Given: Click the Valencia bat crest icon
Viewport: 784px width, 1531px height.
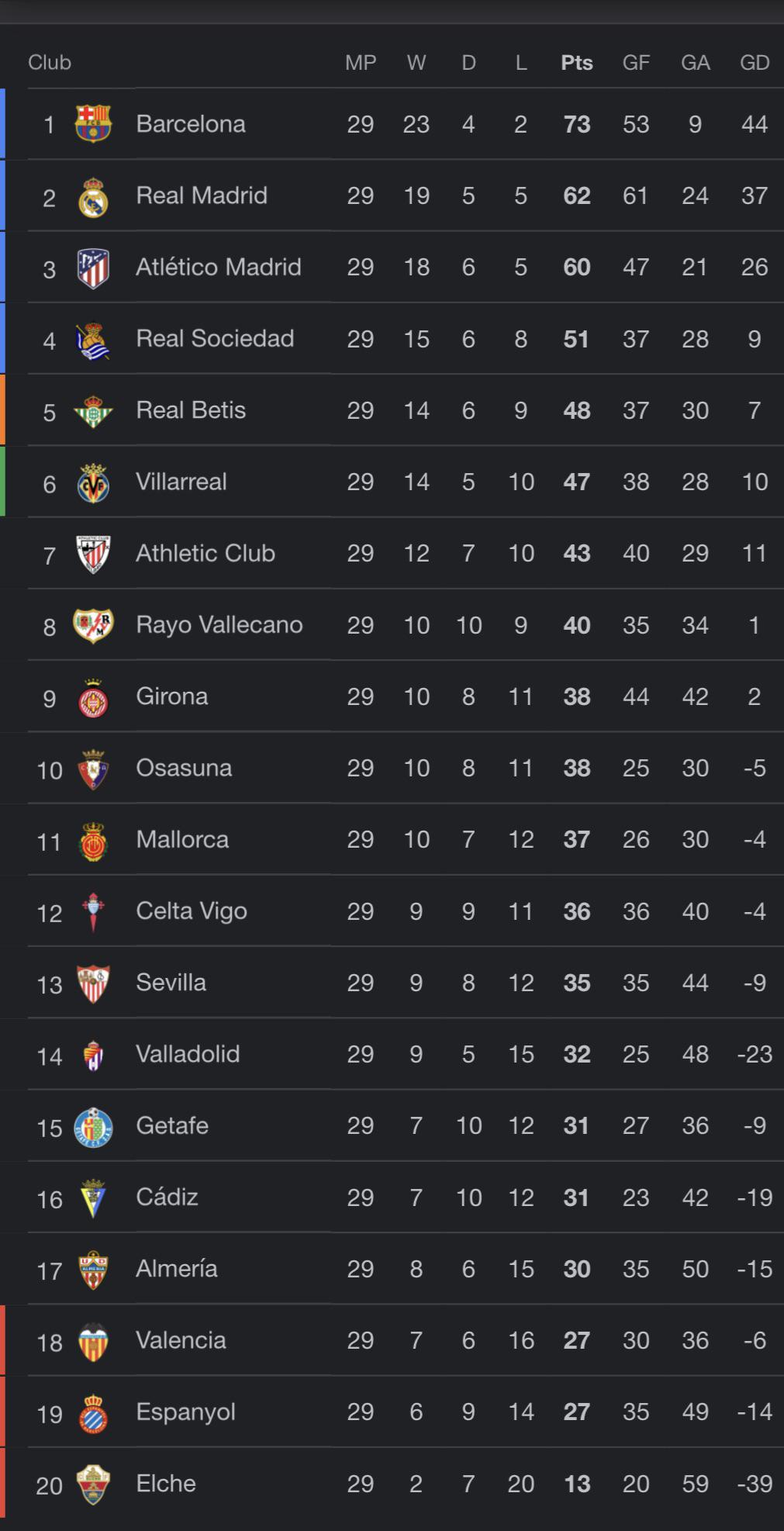Looking at the screenshot, I should click(x=93, y=1342).
